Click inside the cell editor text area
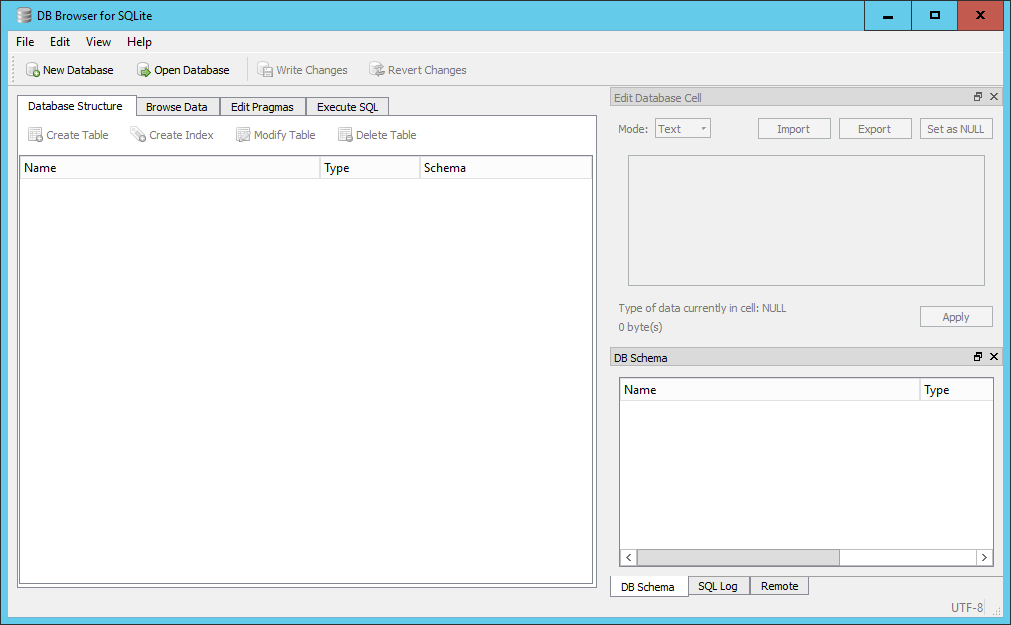1011x625 pixels. (806, 220)
